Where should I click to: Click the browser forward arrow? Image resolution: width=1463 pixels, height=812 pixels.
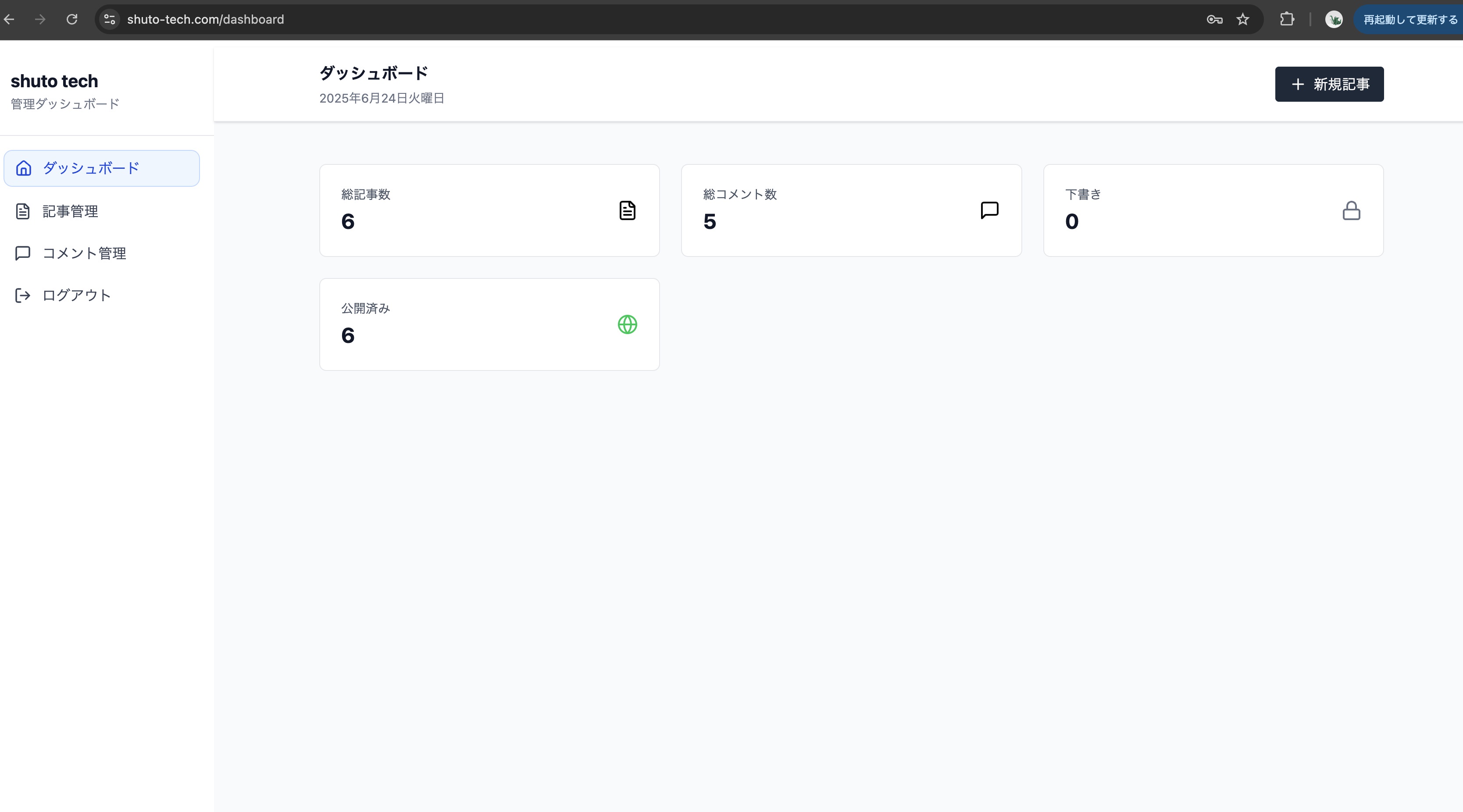click(40, 19)
